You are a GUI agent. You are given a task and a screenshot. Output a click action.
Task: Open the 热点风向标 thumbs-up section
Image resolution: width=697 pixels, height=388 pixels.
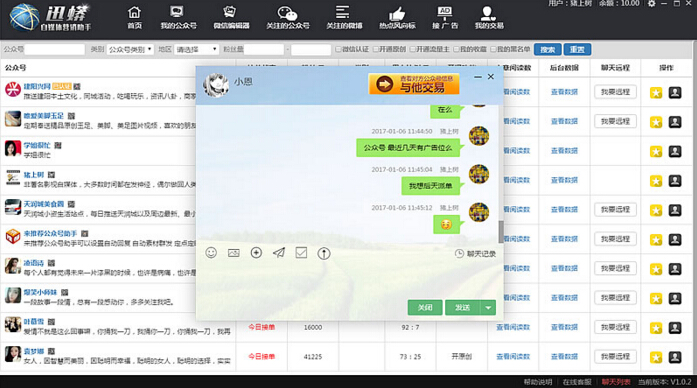(397, 18)
